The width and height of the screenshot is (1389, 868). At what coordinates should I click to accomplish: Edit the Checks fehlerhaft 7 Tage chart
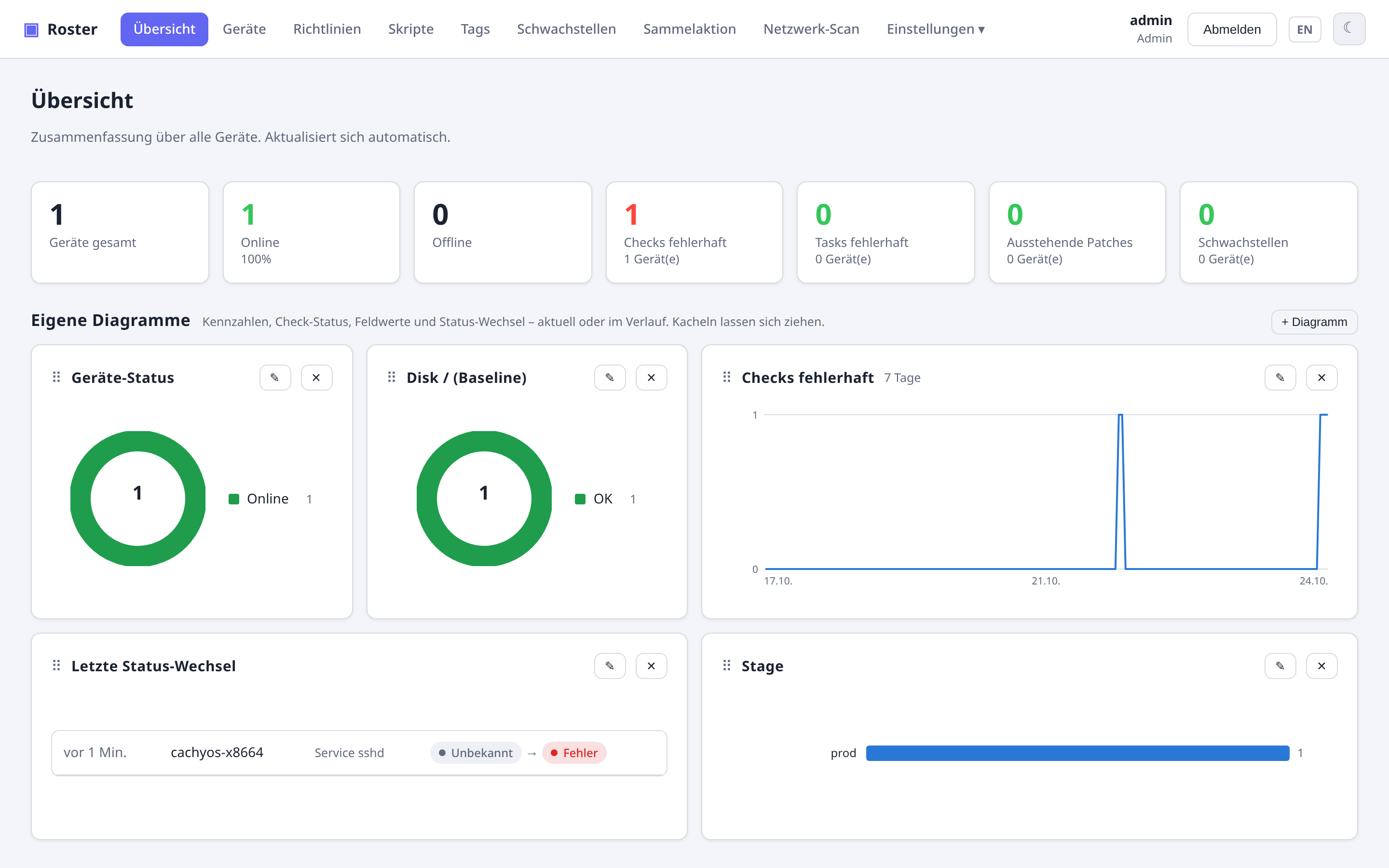pos(1280,377)
